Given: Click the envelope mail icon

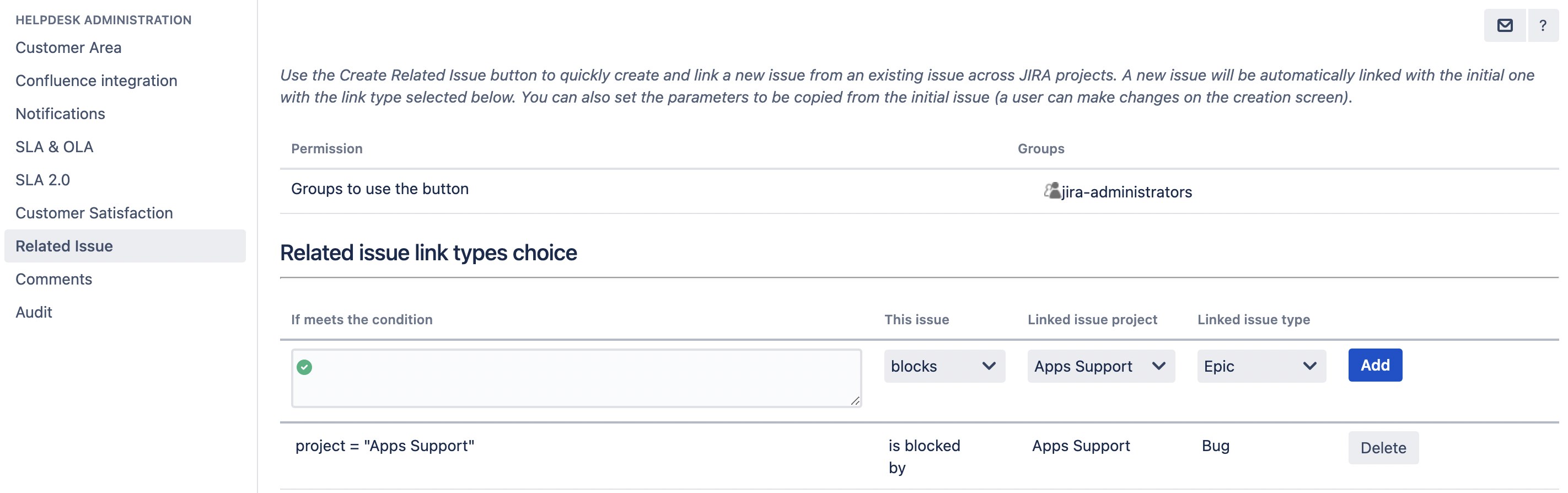Looking at the screenshot, I should (x=1505, y=25).
